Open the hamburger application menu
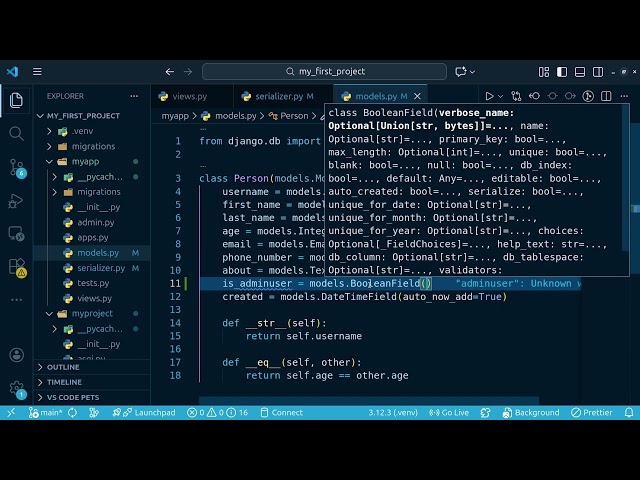640x480 pixels. tap(37, 72)
